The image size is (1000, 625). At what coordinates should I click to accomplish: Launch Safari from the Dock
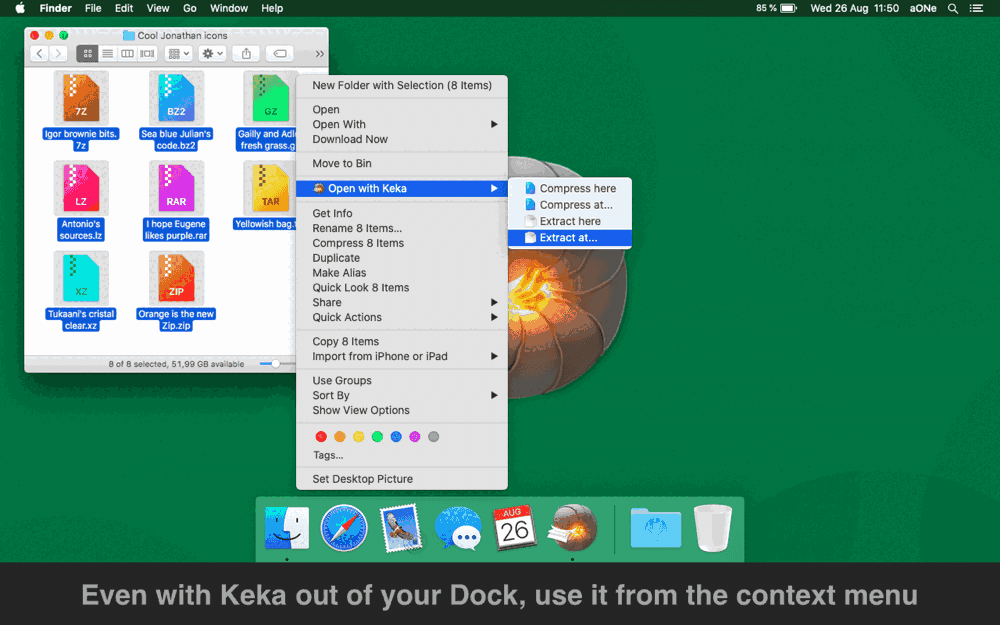(x=344, y=527)
